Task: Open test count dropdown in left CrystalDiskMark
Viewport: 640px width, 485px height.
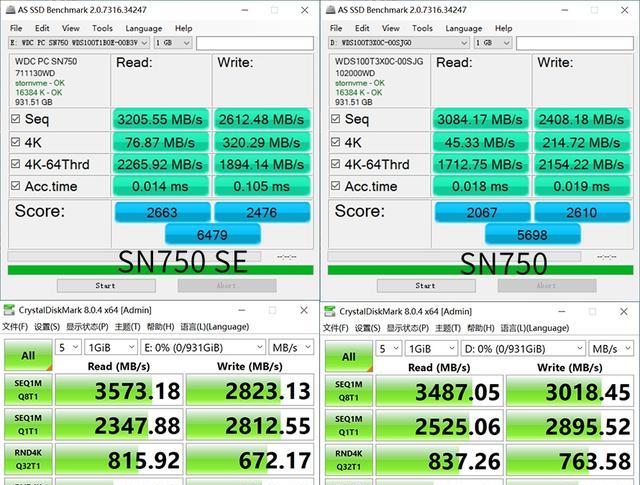Action: (68, 347)
